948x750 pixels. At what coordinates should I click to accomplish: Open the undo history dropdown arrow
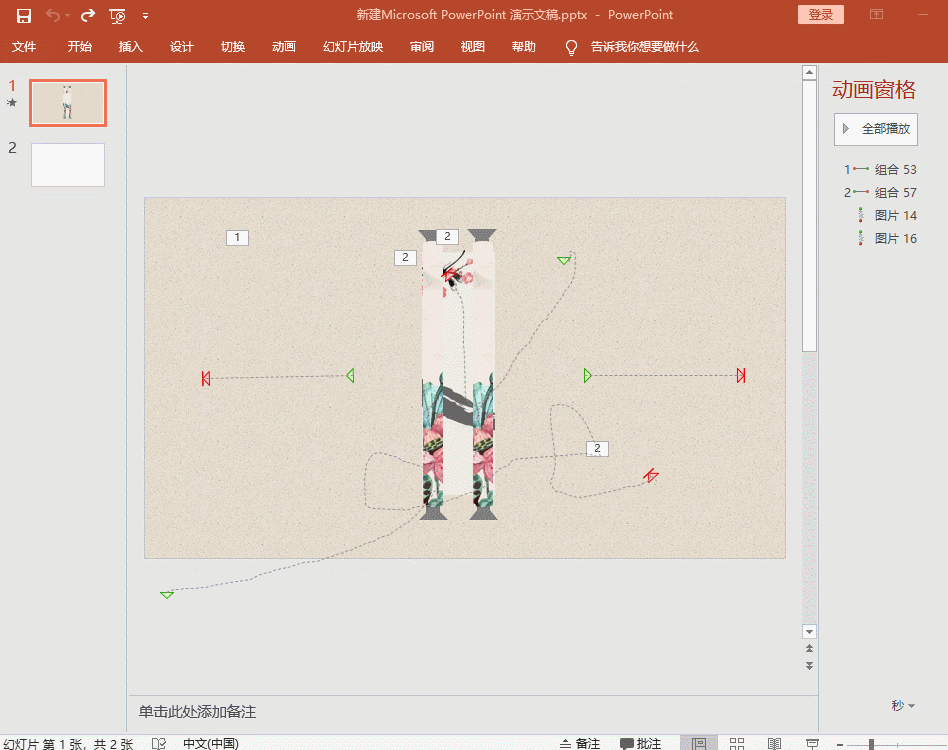point(68,16)
